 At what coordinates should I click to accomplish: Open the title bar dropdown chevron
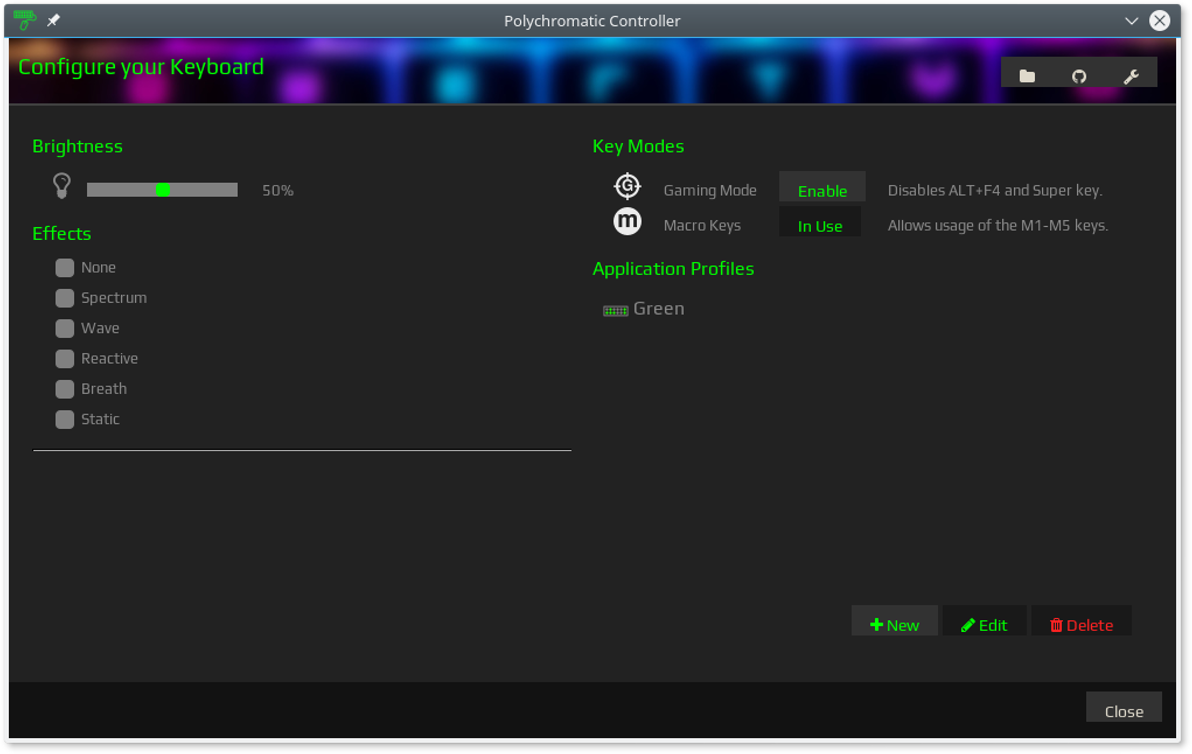(x=1131, y=20)
